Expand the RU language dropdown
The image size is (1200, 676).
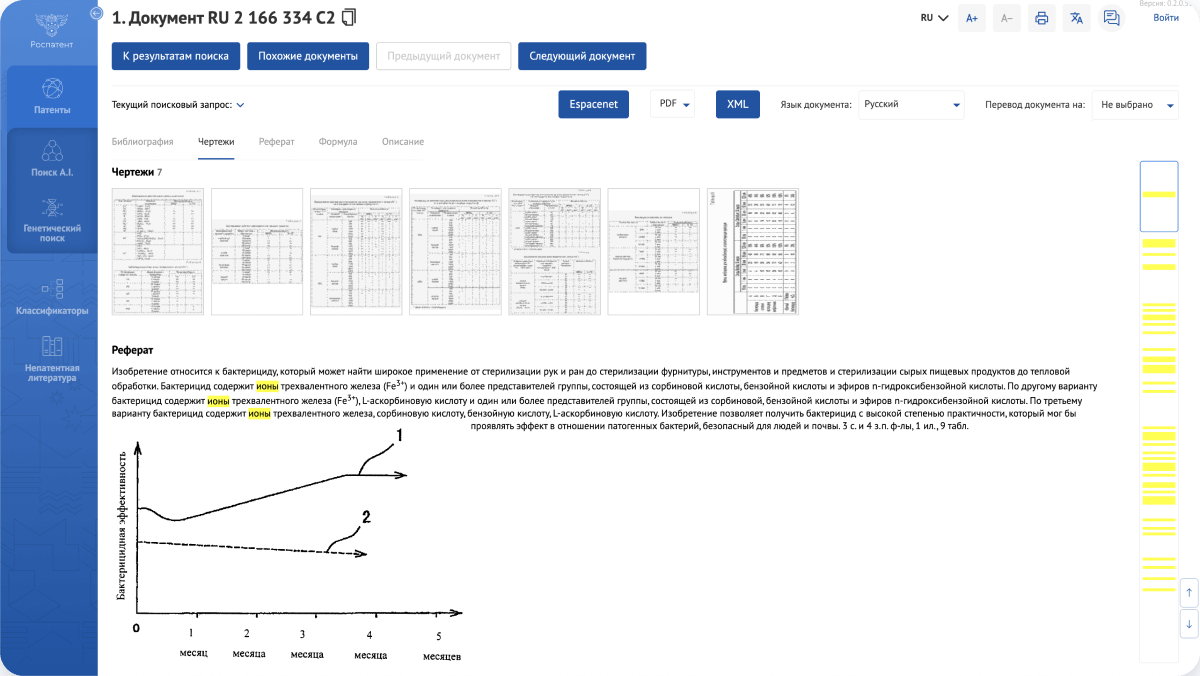pyautogui.click(x=934, y=18)
